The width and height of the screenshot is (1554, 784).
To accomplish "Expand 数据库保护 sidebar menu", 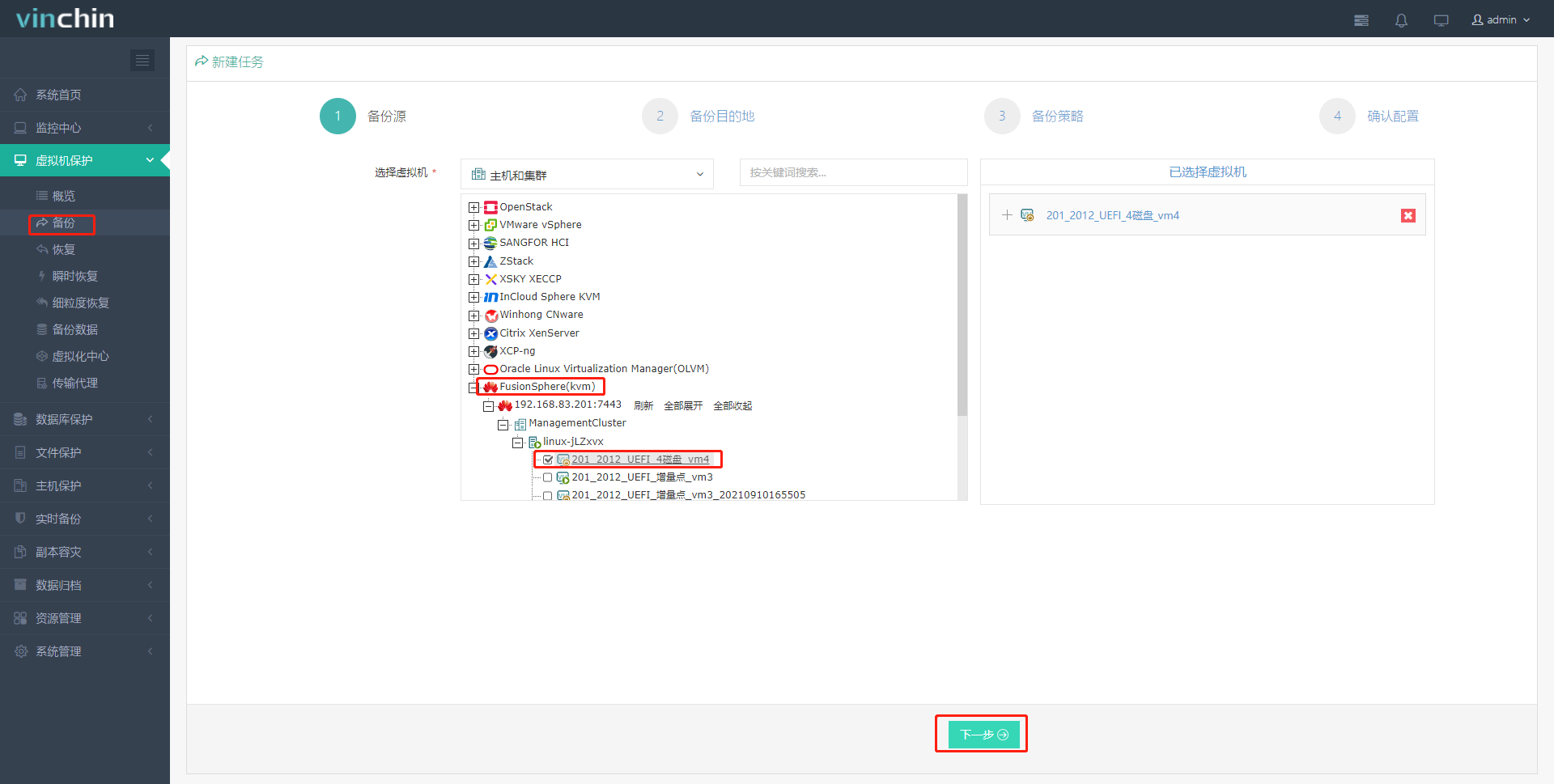I will coord(85,419).
